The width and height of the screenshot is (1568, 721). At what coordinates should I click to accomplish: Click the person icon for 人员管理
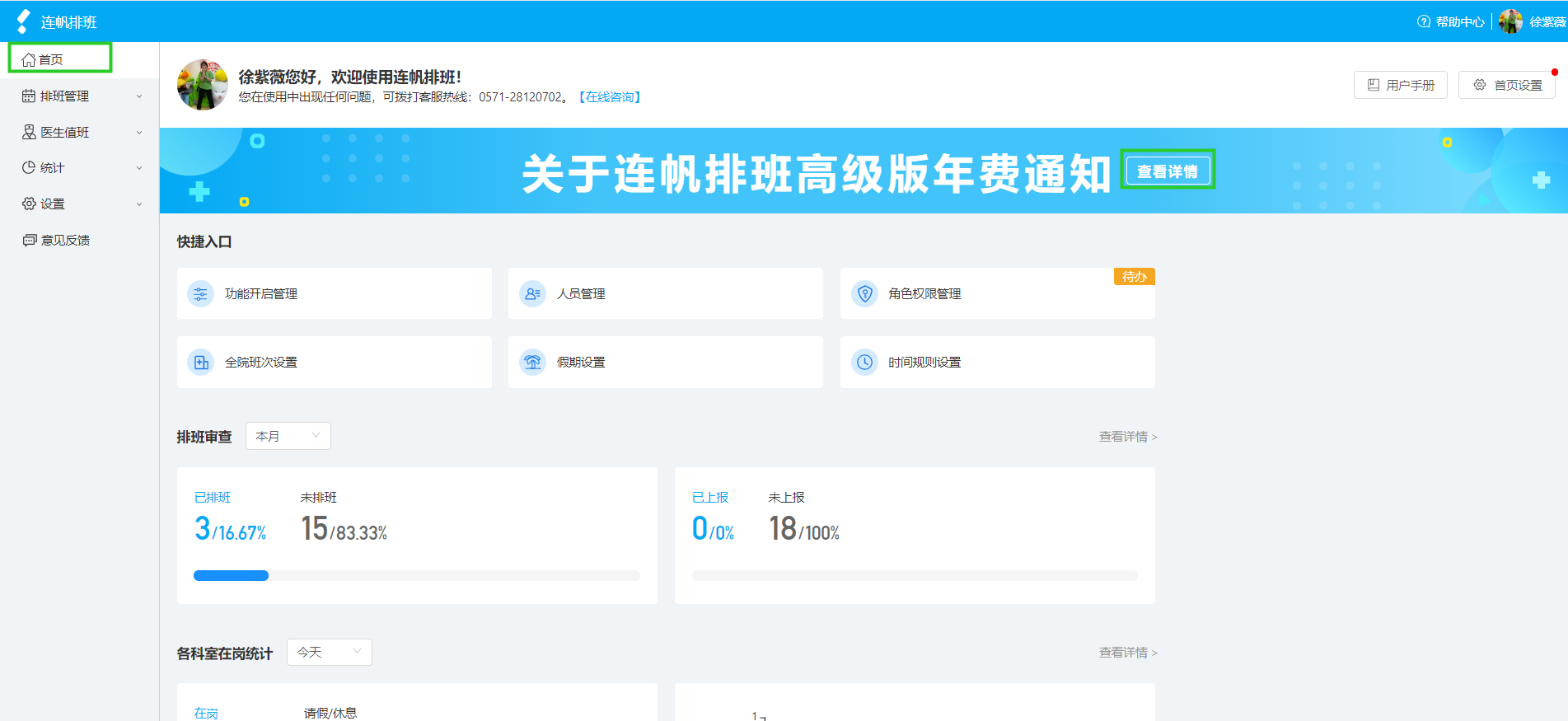pos(532,293)
